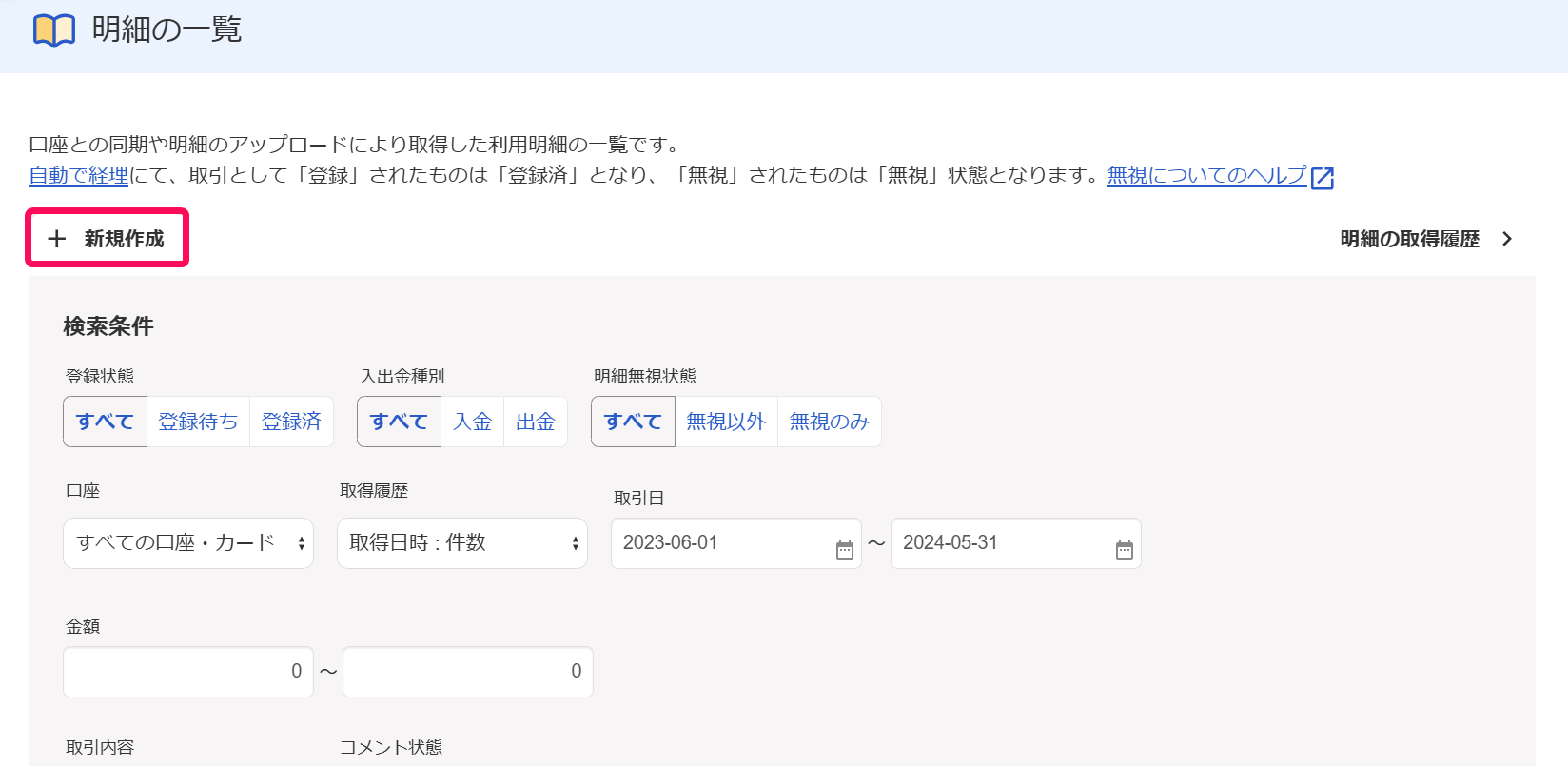Click the start date field 2023-06-01
Viewport: 1568px width, 766px height.
[736, 543]
